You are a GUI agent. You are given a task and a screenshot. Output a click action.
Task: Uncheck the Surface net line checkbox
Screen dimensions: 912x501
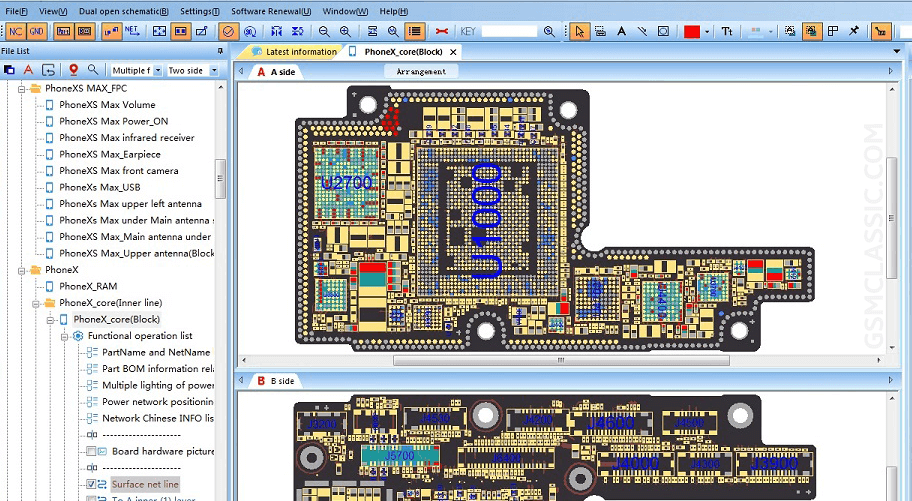[x=91, y=484]
